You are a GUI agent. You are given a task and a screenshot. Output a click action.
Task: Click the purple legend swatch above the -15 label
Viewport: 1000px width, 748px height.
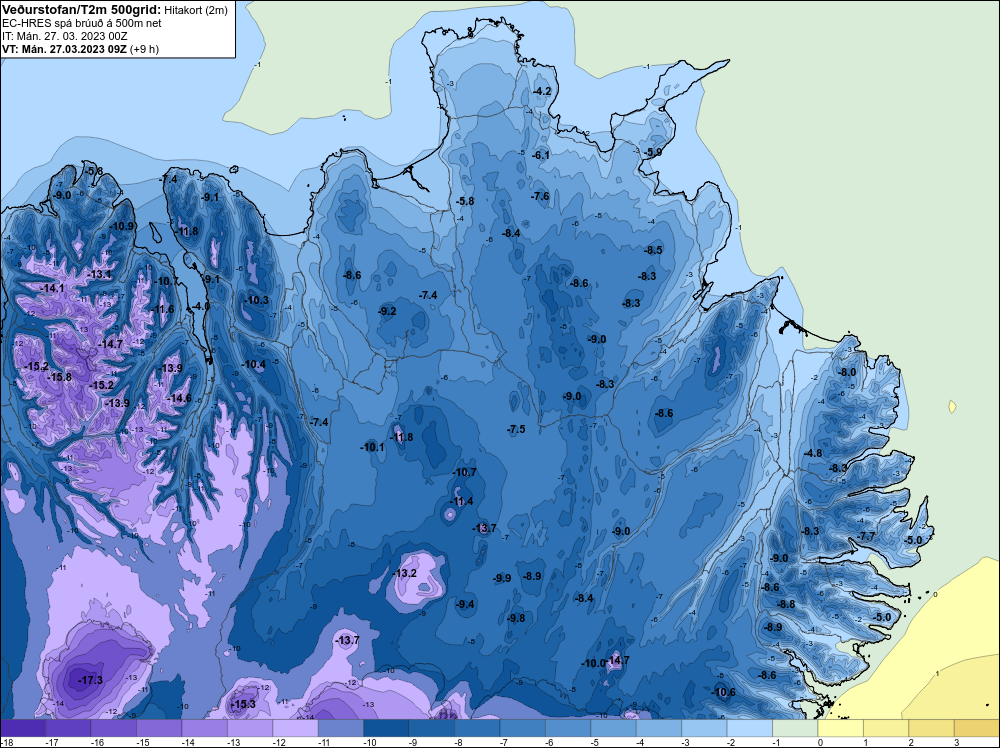[x=159, y=728]
